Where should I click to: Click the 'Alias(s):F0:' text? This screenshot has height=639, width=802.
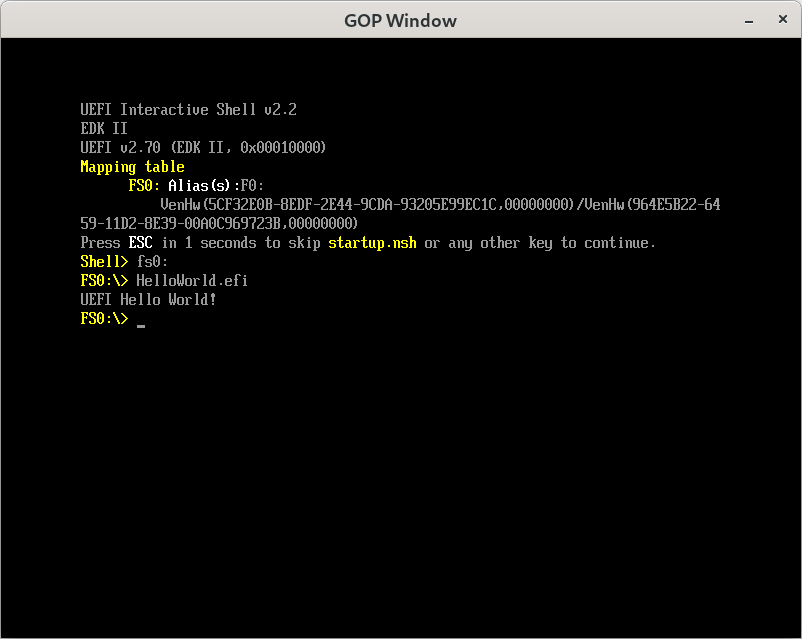pyautogui.click(x=216, y=185)
